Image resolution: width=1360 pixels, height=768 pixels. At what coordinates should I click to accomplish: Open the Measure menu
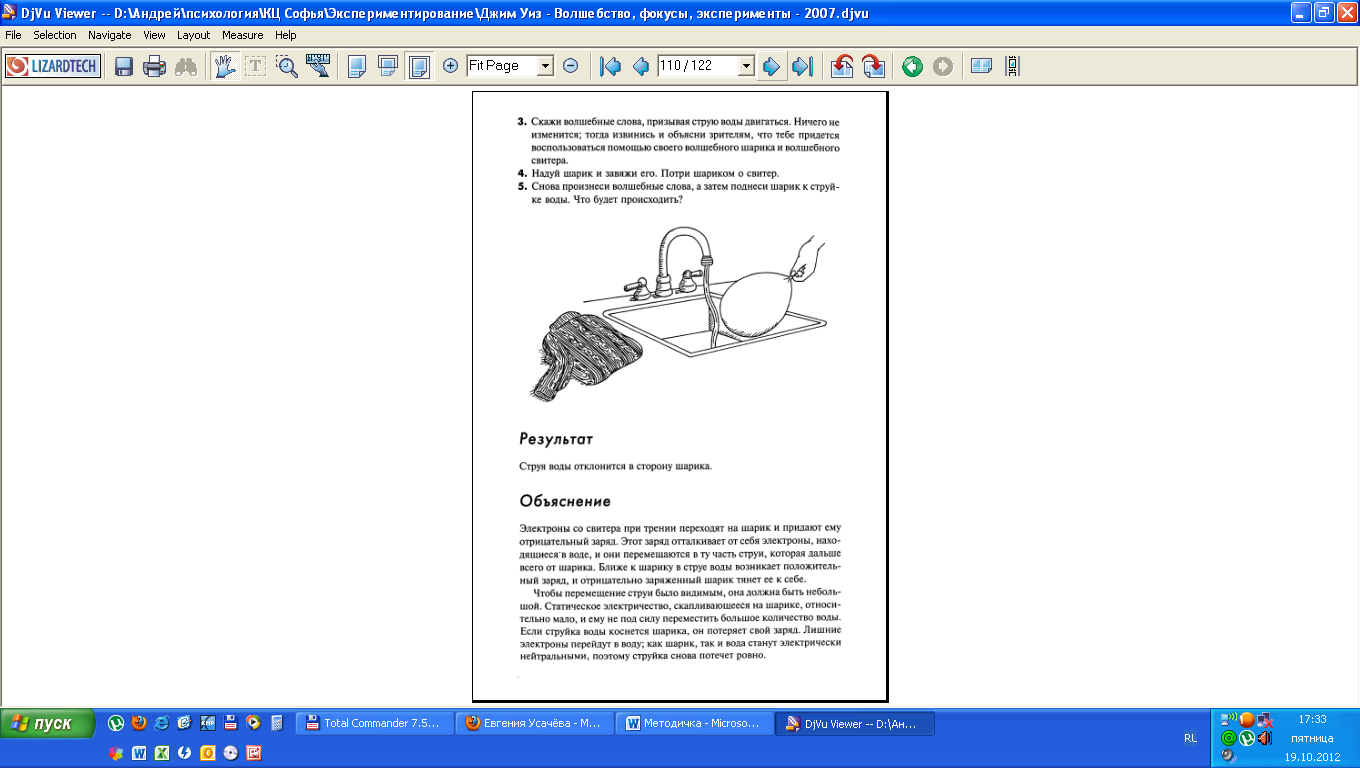point(243,35)
